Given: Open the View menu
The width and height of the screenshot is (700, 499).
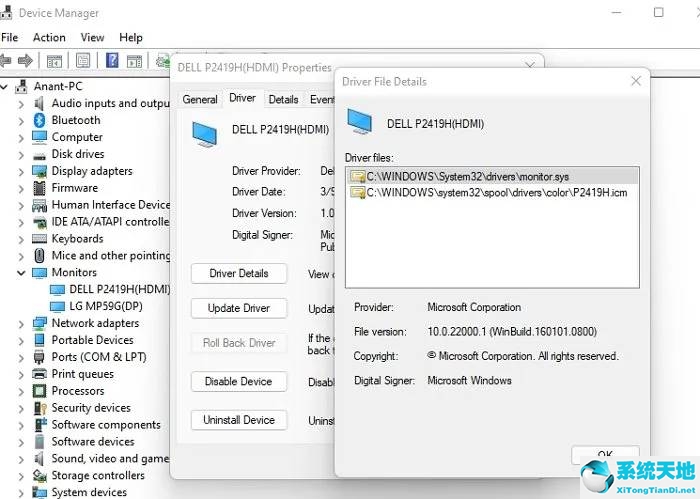Looking at the screenshot, I should coord(92,37).
